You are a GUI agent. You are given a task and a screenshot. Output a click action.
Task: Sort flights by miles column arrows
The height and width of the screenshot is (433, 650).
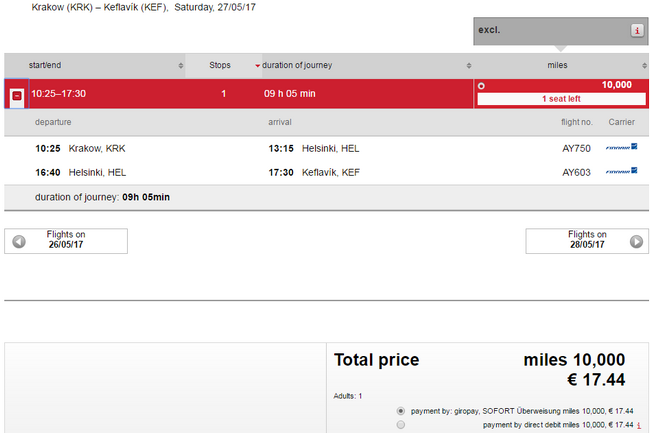point(644,65)
